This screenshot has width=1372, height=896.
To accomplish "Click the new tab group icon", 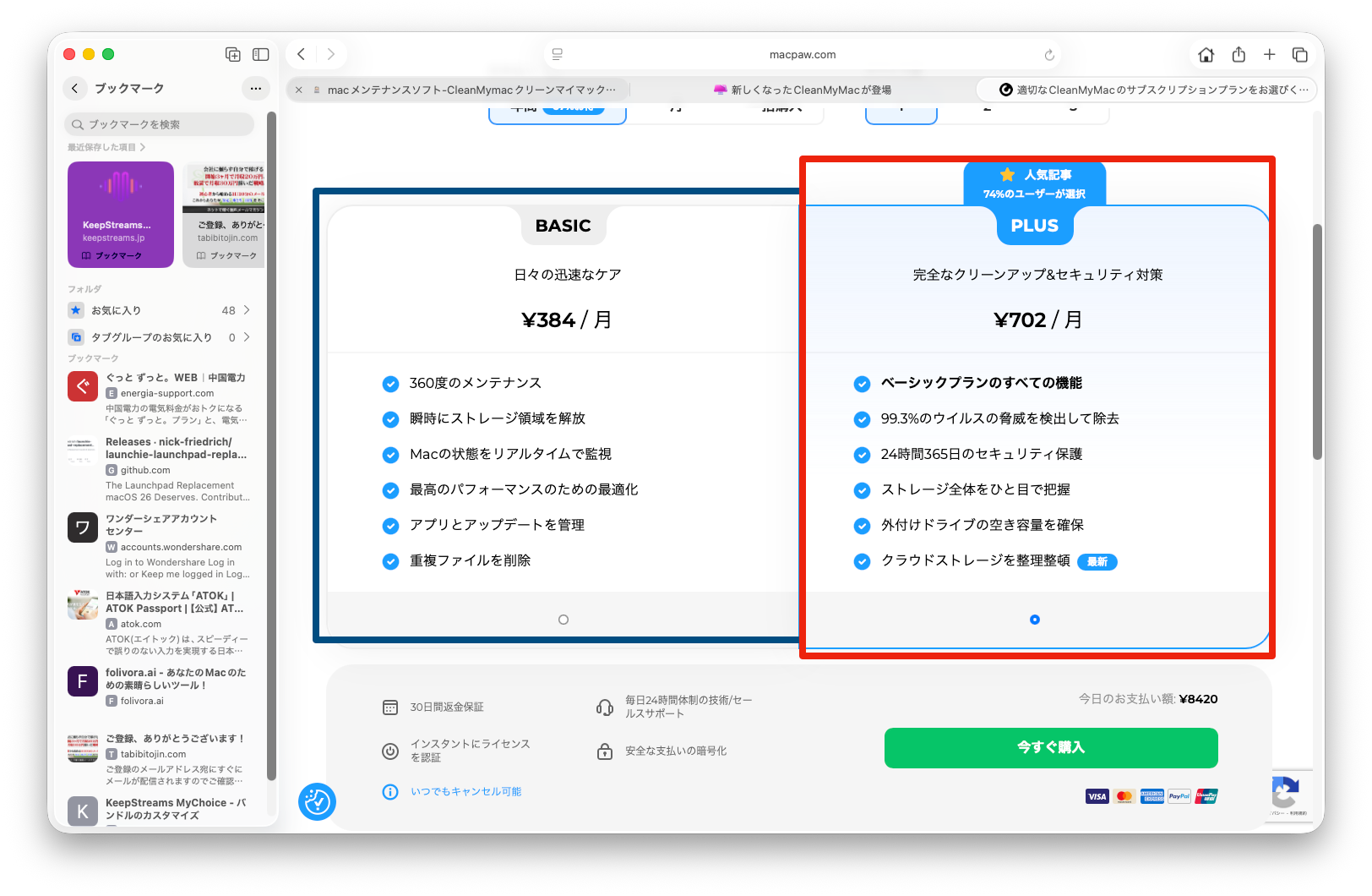I will tap(233, 55).
